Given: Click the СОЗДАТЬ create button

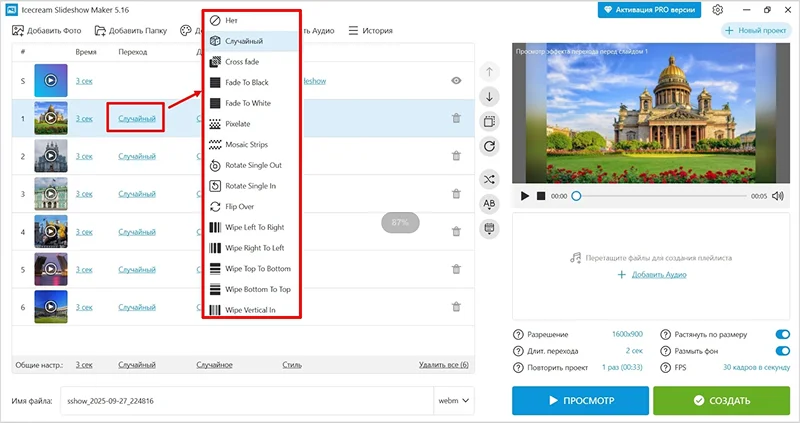Looking at the screenshot, I should coord(721,401).
